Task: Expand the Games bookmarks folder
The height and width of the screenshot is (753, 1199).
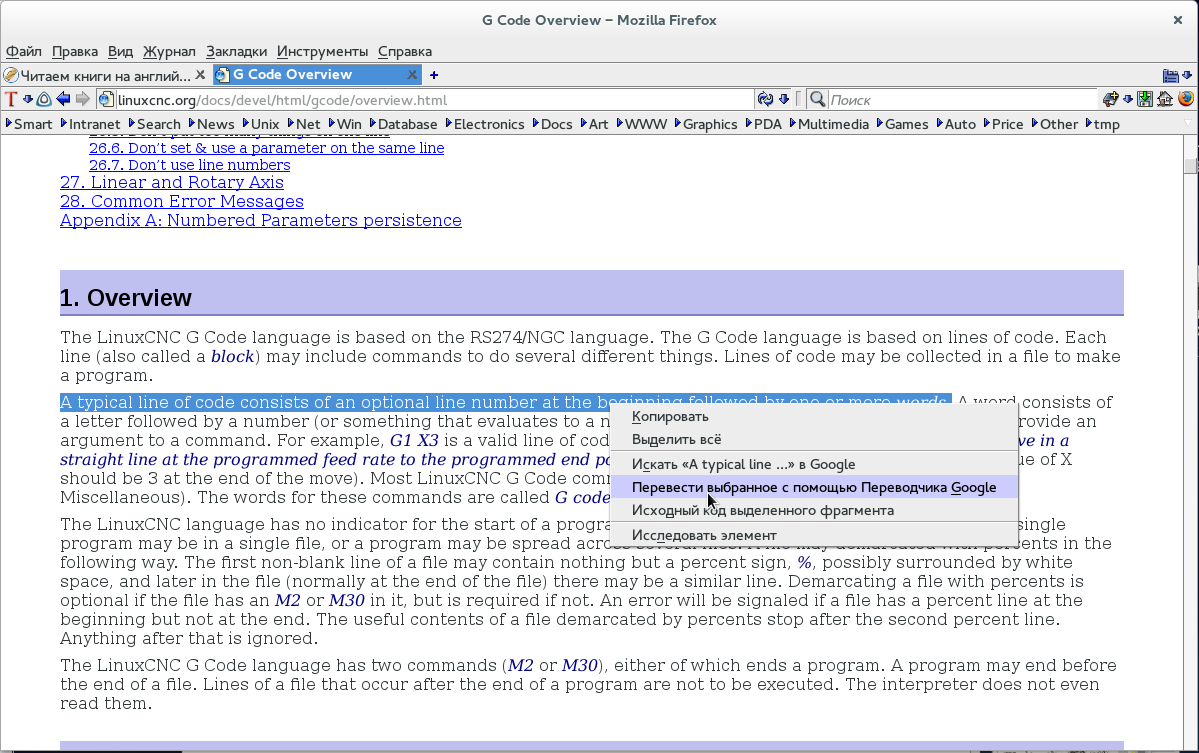Action: 902,124
